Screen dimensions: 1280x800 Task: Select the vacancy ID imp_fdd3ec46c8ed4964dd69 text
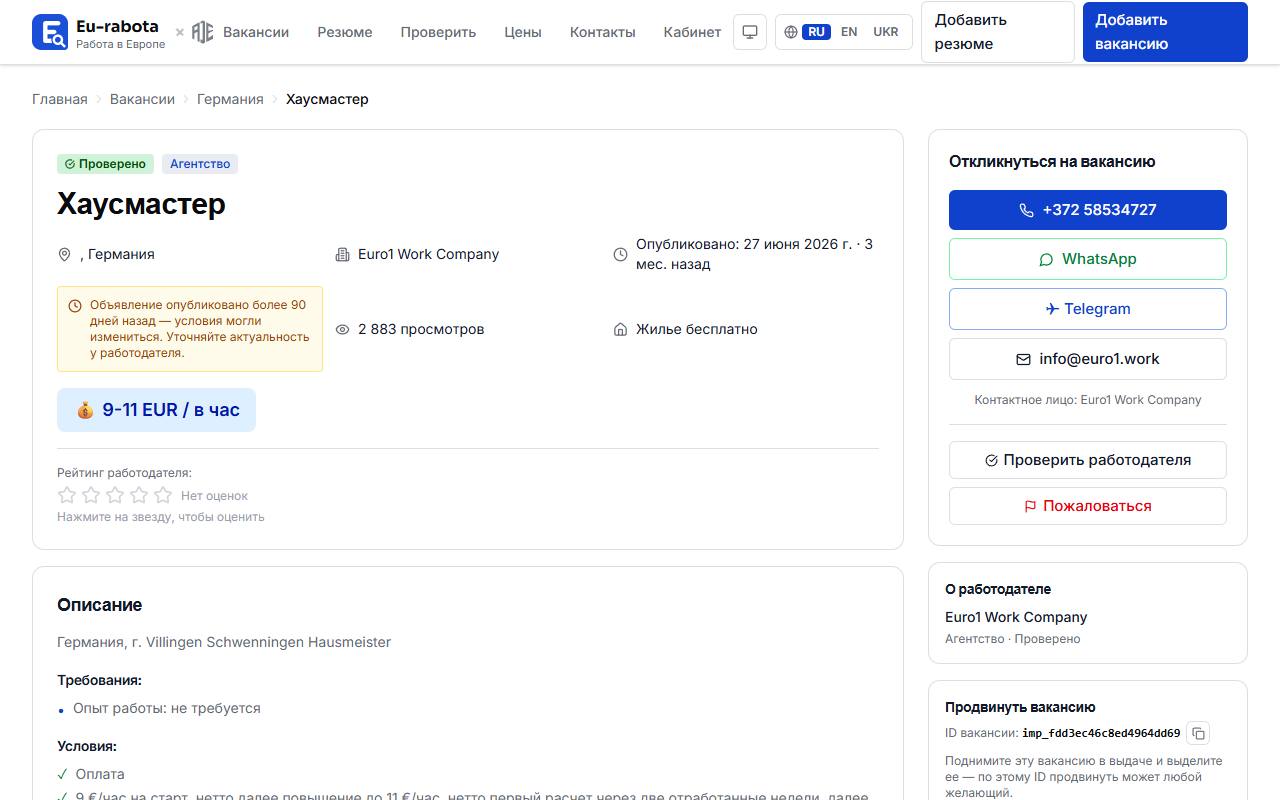(x=1101, y=733)
